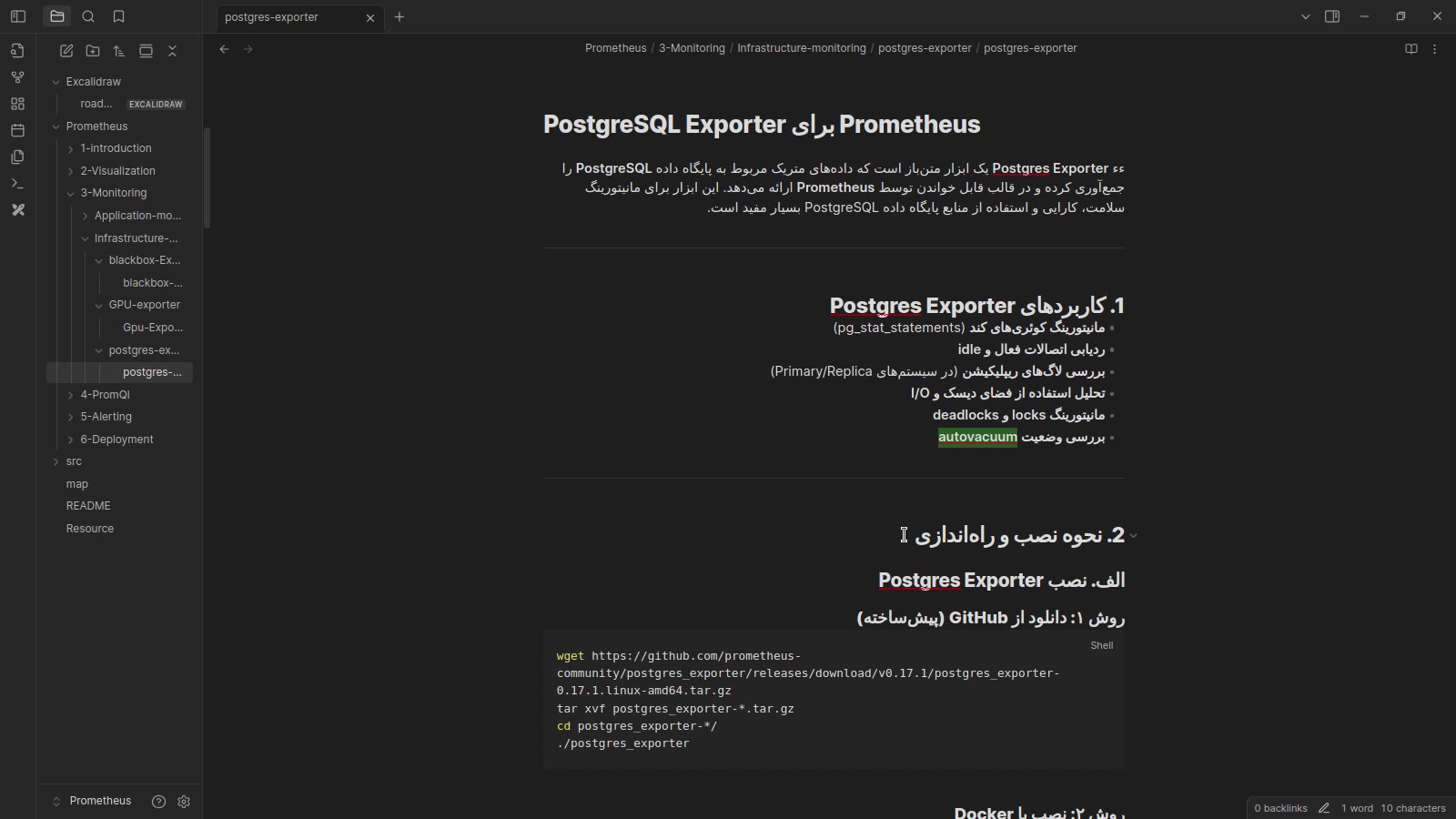Click the highlighted autovacuum text
The width and height of the screenshot is (1456, 819).
977,437
